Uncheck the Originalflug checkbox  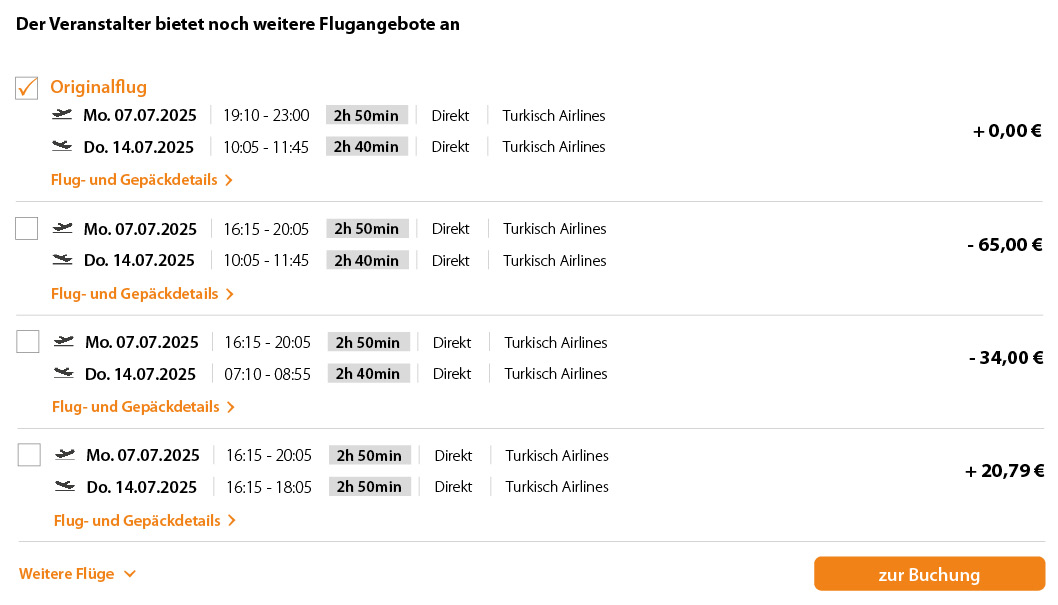point(27,88)
